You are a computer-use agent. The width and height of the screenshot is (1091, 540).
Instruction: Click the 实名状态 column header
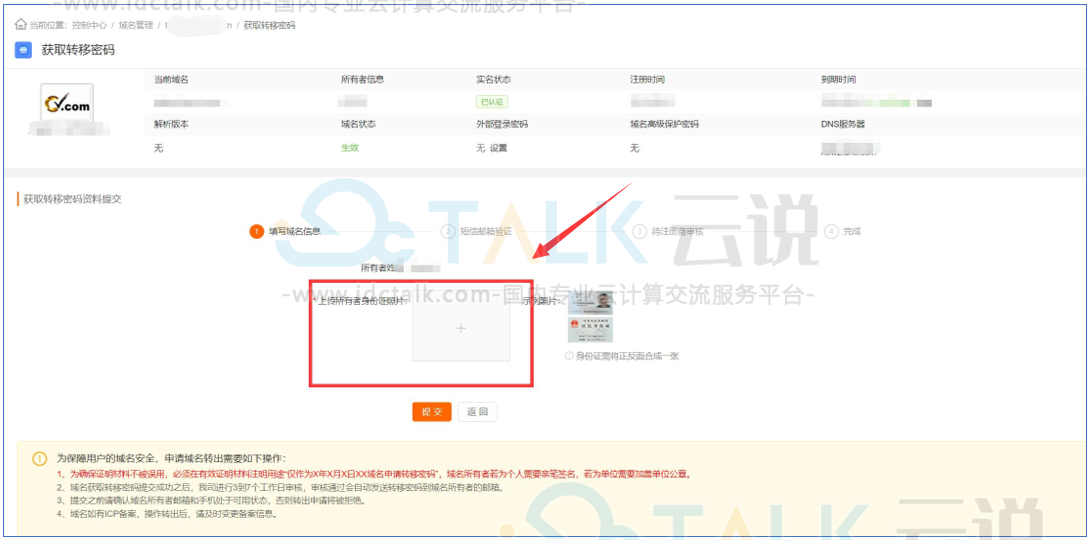[493, 79]
